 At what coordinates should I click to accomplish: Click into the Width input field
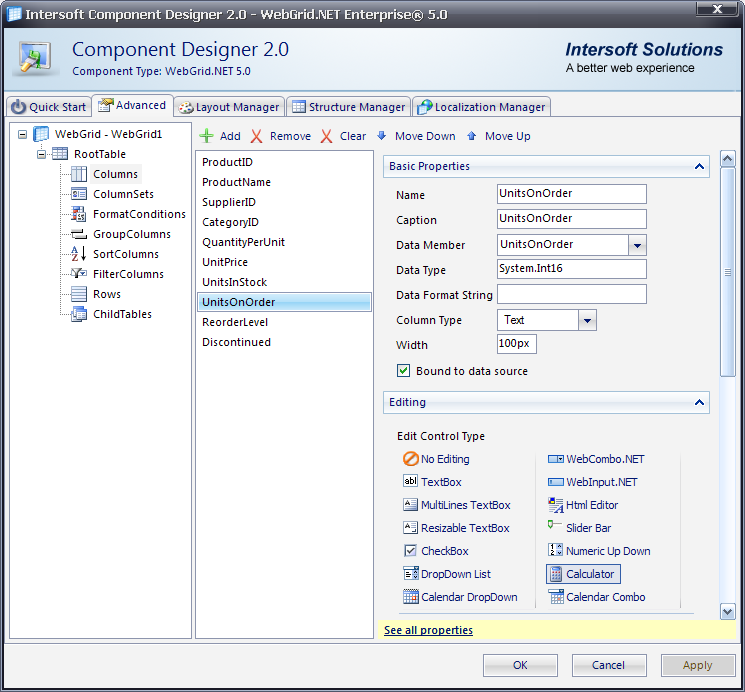pos(517,344)
